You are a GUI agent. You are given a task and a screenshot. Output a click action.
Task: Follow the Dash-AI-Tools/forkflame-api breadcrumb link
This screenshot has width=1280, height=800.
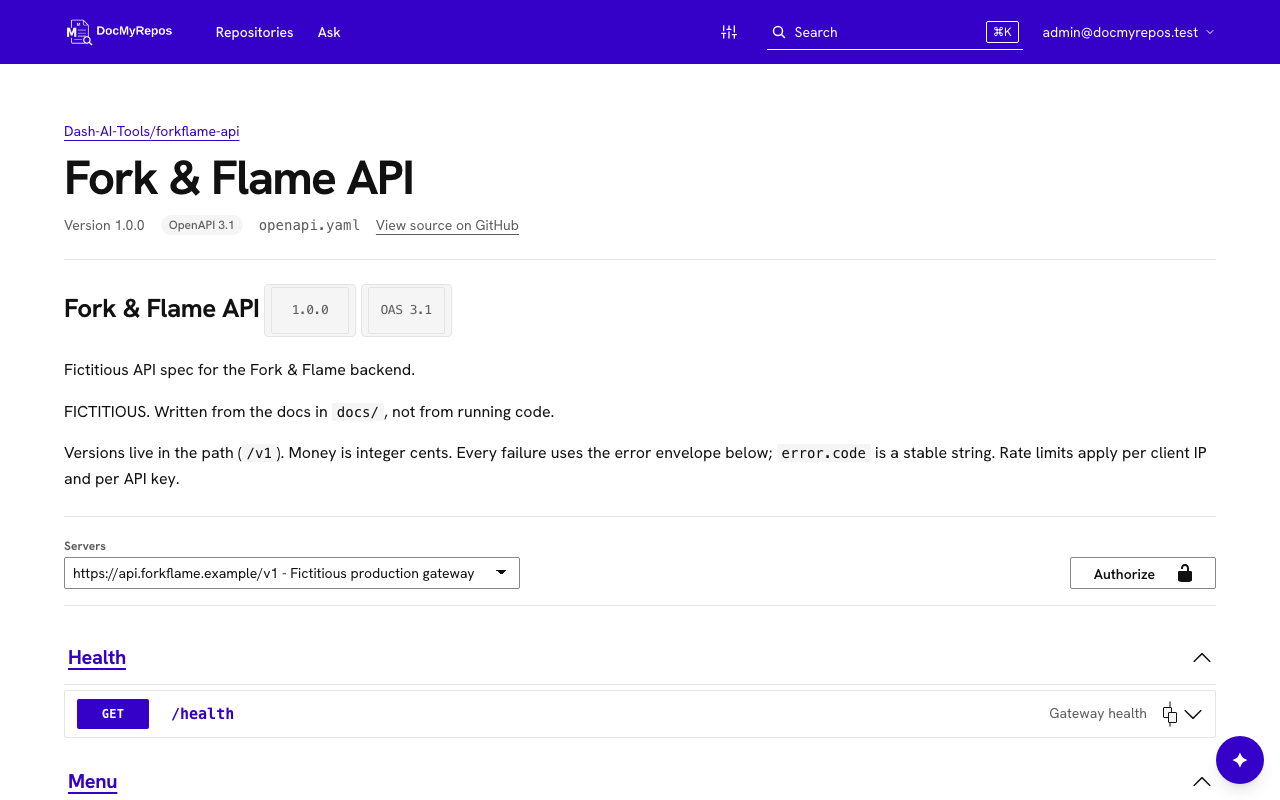[x=152, y=131]
